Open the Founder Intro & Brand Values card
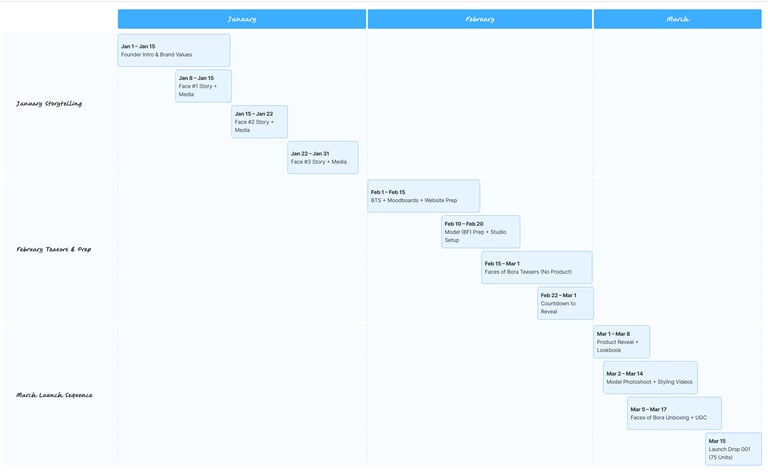Screen dimensions: 768x472 [174, 50]
